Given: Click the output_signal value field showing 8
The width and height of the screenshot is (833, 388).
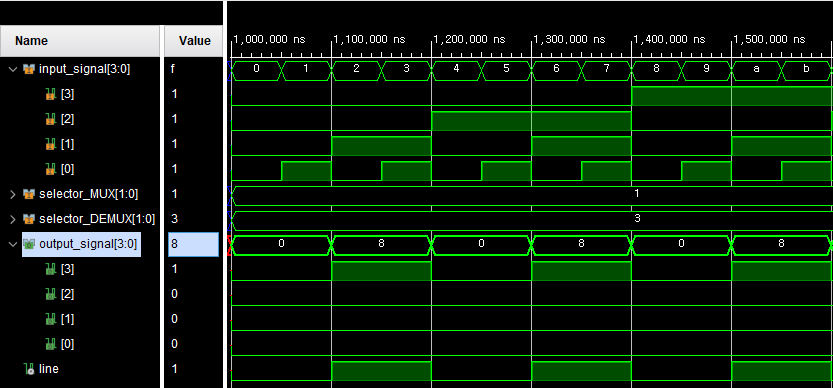Looking at the screenshot, I should [x=193, y=244].
